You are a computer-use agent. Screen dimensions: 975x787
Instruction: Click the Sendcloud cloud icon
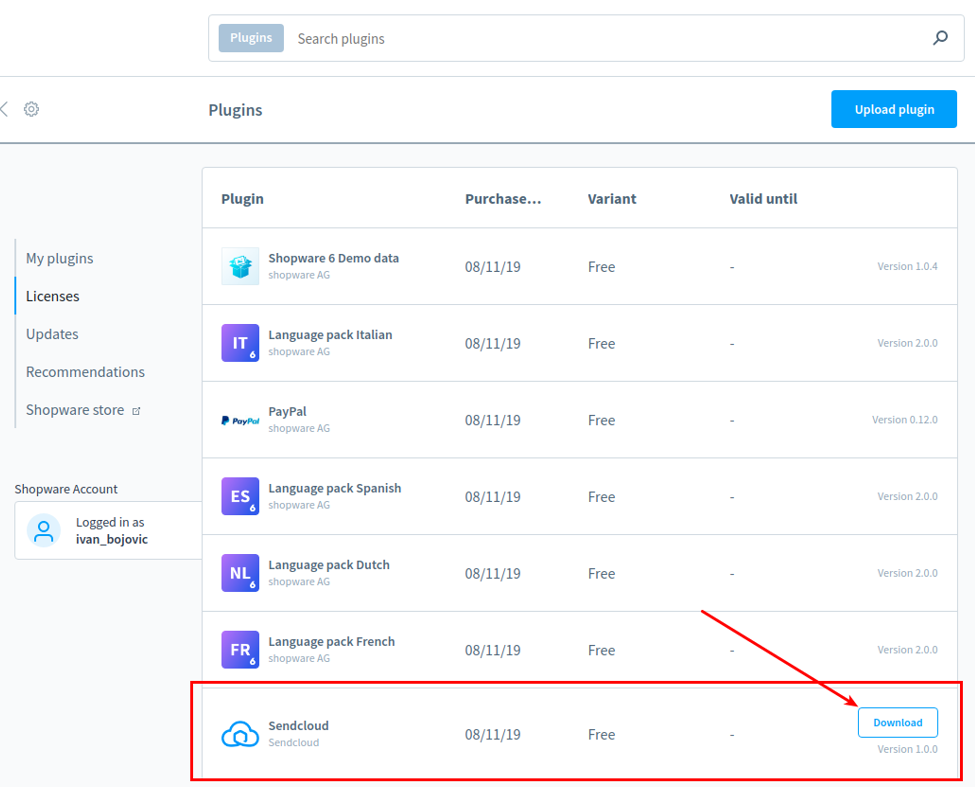[240, 734]
